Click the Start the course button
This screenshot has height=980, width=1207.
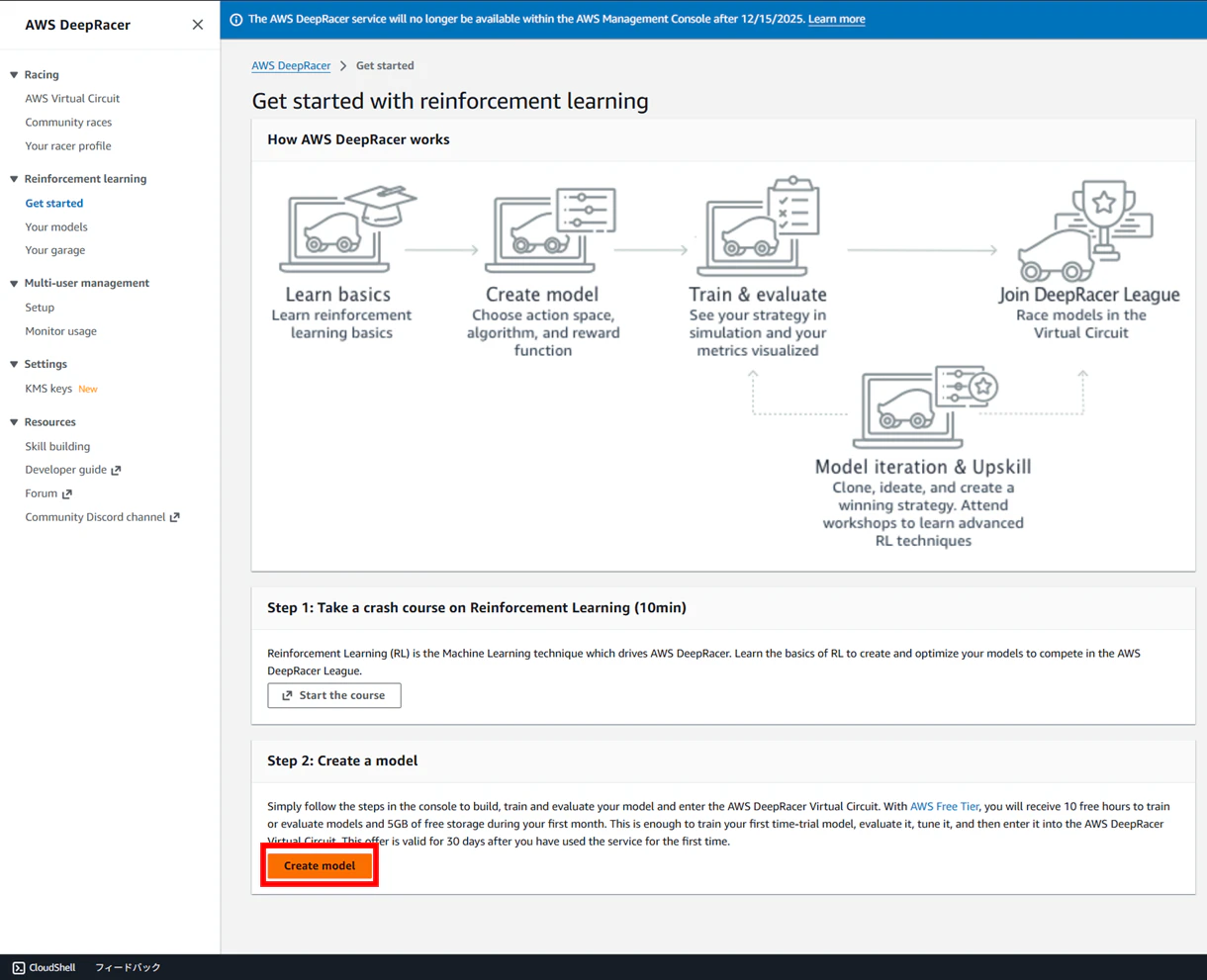tap(334, 695)
